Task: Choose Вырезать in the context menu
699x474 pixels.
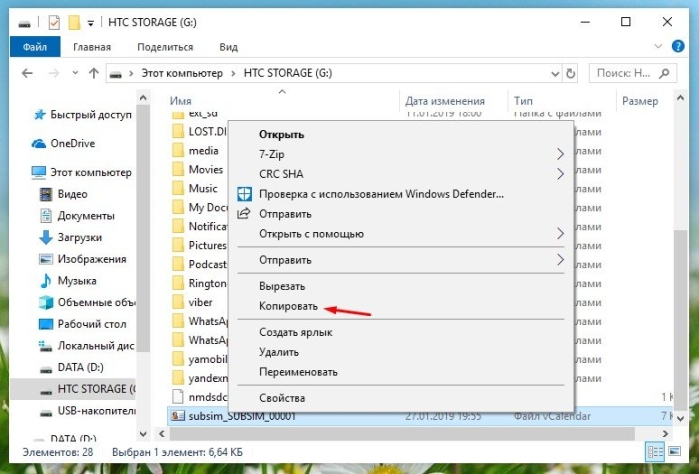Action: click(282, 286)
